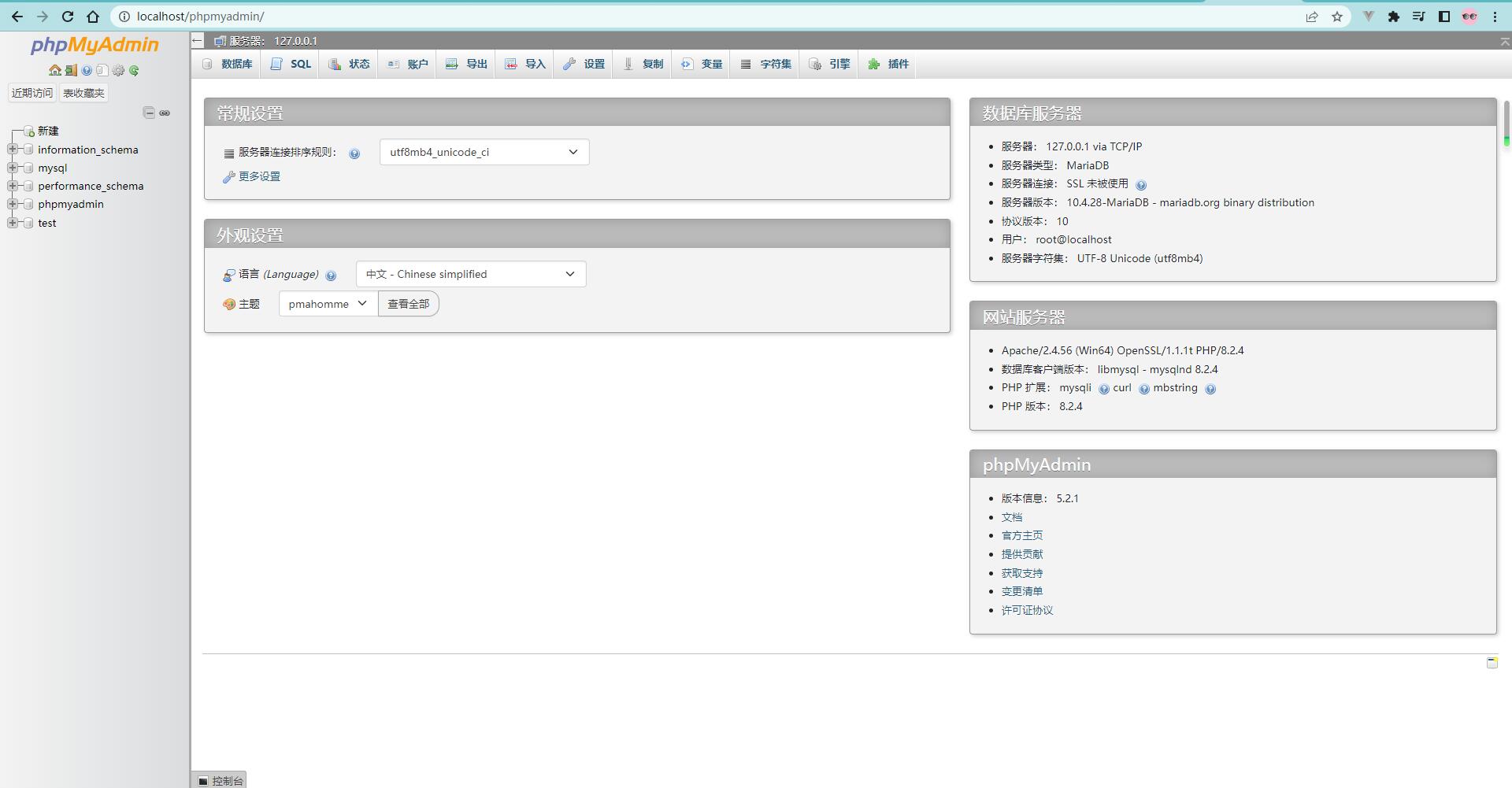Click database icon next to test

point(28,223)
